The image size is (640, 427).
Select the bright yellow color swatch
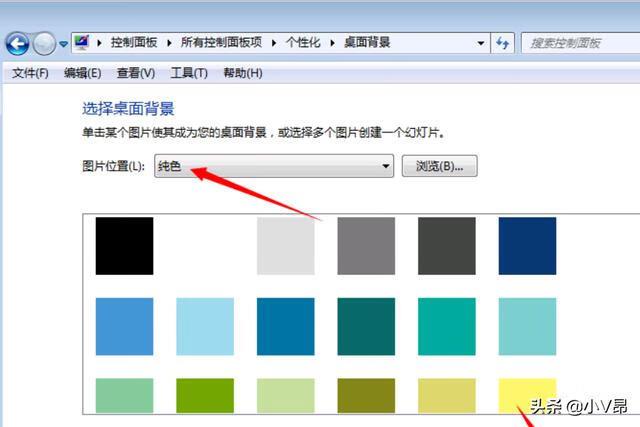click(x=527, y=395)
